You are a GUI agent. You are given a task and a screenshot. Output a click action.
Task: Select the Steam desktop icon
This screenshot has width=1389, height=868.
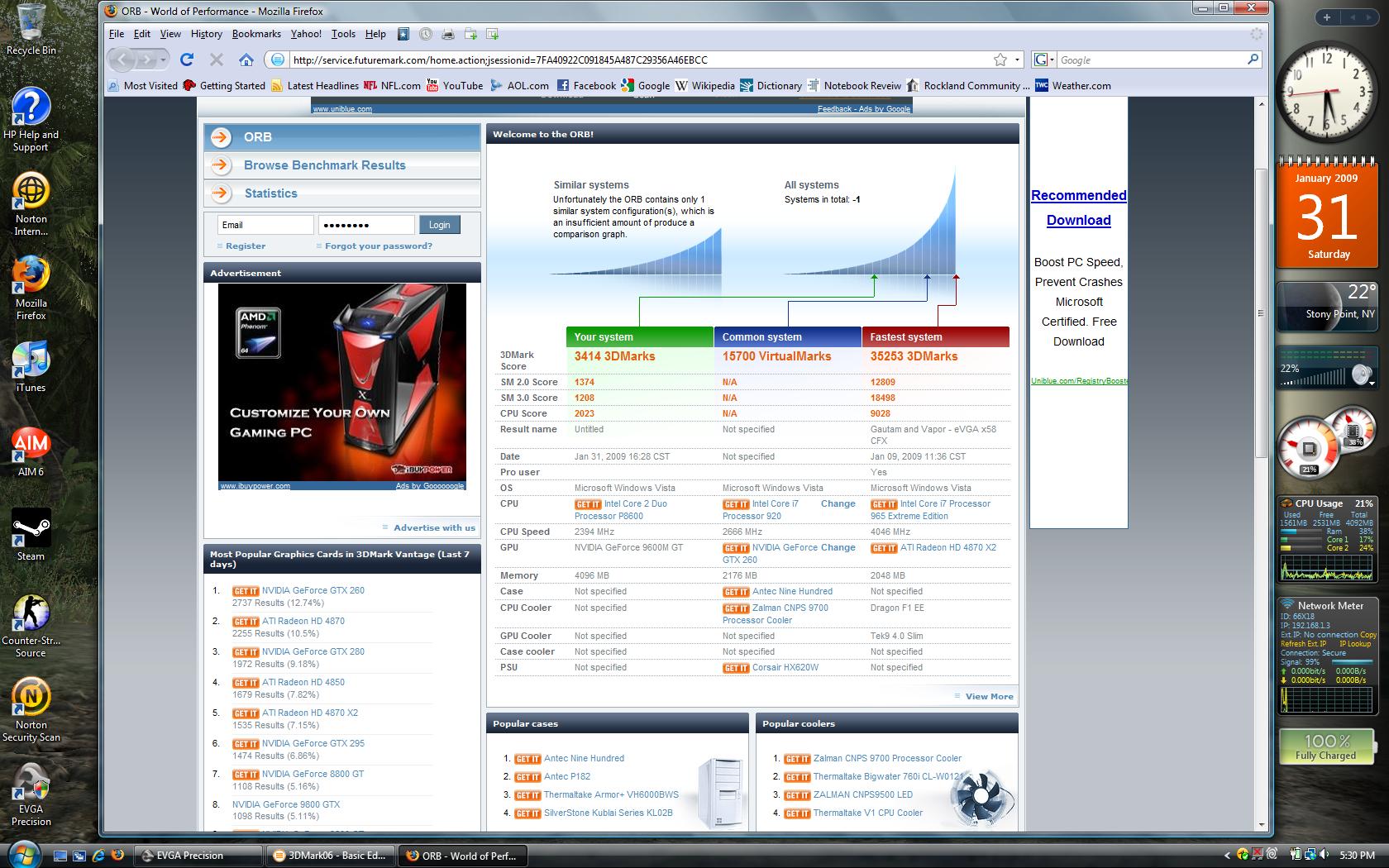(31, 535)
